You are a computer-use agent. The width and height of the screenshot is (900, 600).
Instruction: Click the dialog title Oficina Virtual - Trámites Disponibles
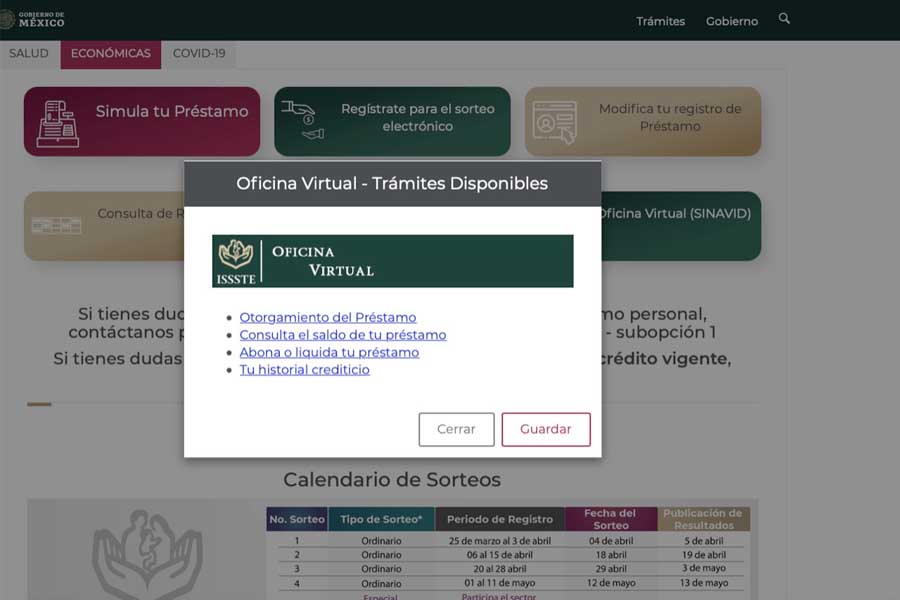(392, 184)
